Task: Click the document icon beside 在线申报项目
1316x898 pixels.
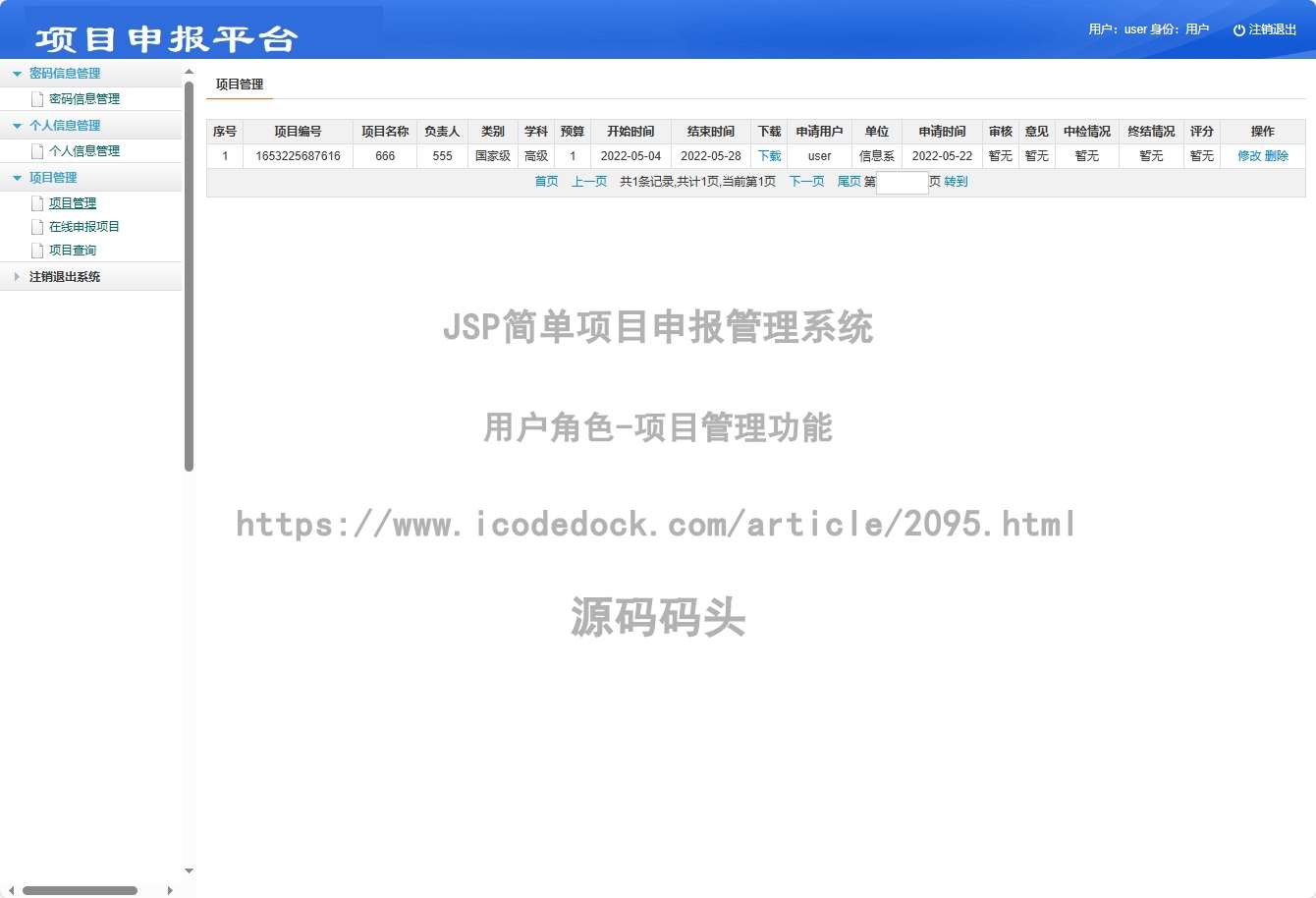Action: (x=37, y=226)
